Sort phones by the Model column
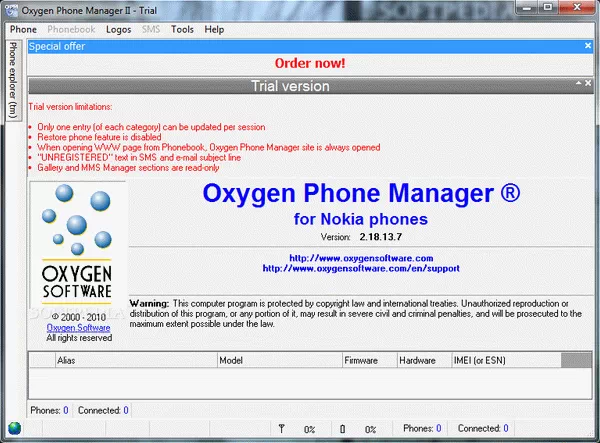600x443 pixels. tap(280, 360)
